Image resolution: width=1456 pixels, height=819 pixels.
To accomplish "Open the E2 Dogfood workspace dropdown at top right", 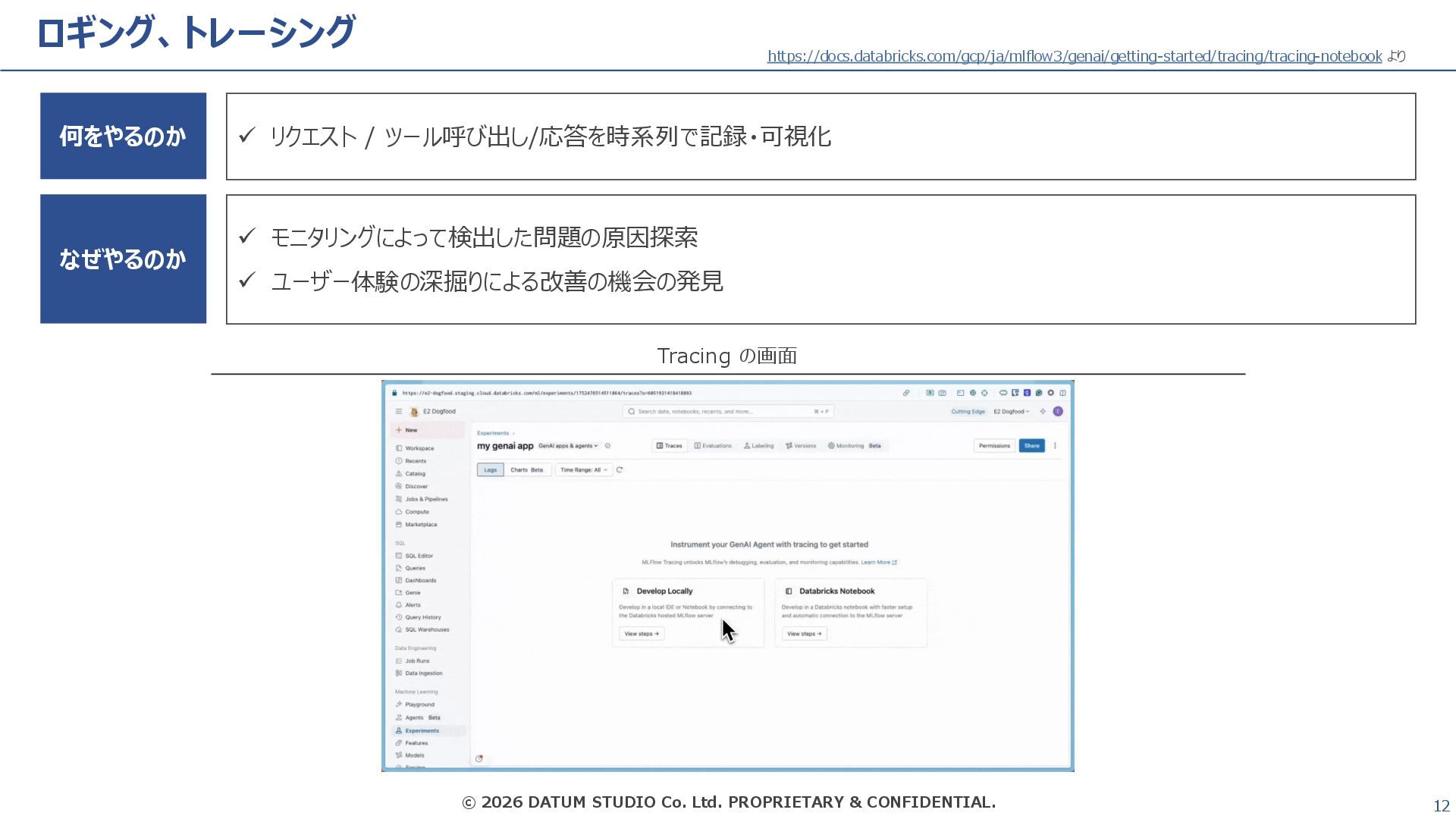I will click(1012, 412).
